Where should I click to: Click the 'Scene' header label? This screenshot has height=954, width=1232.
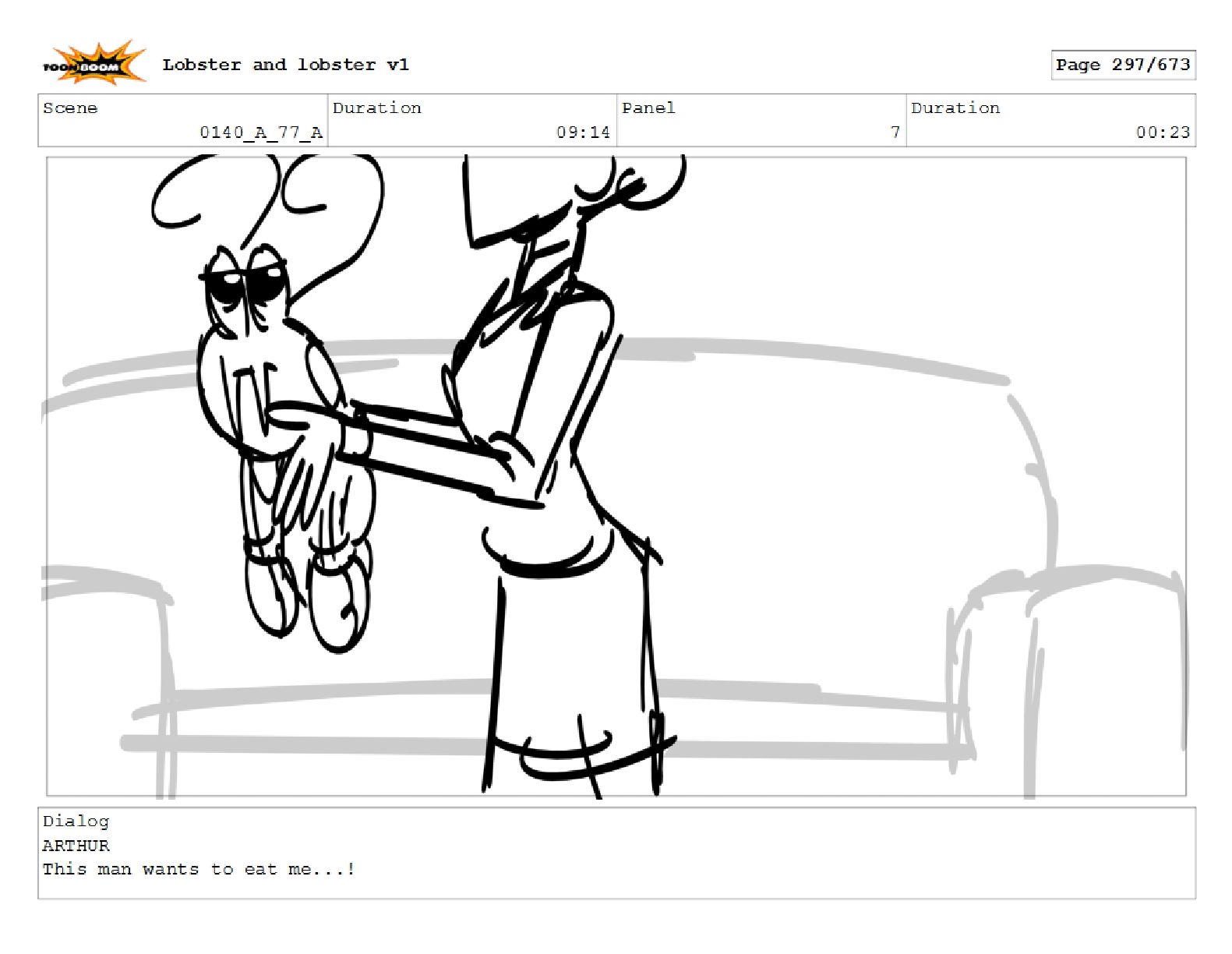click(70, 108)
